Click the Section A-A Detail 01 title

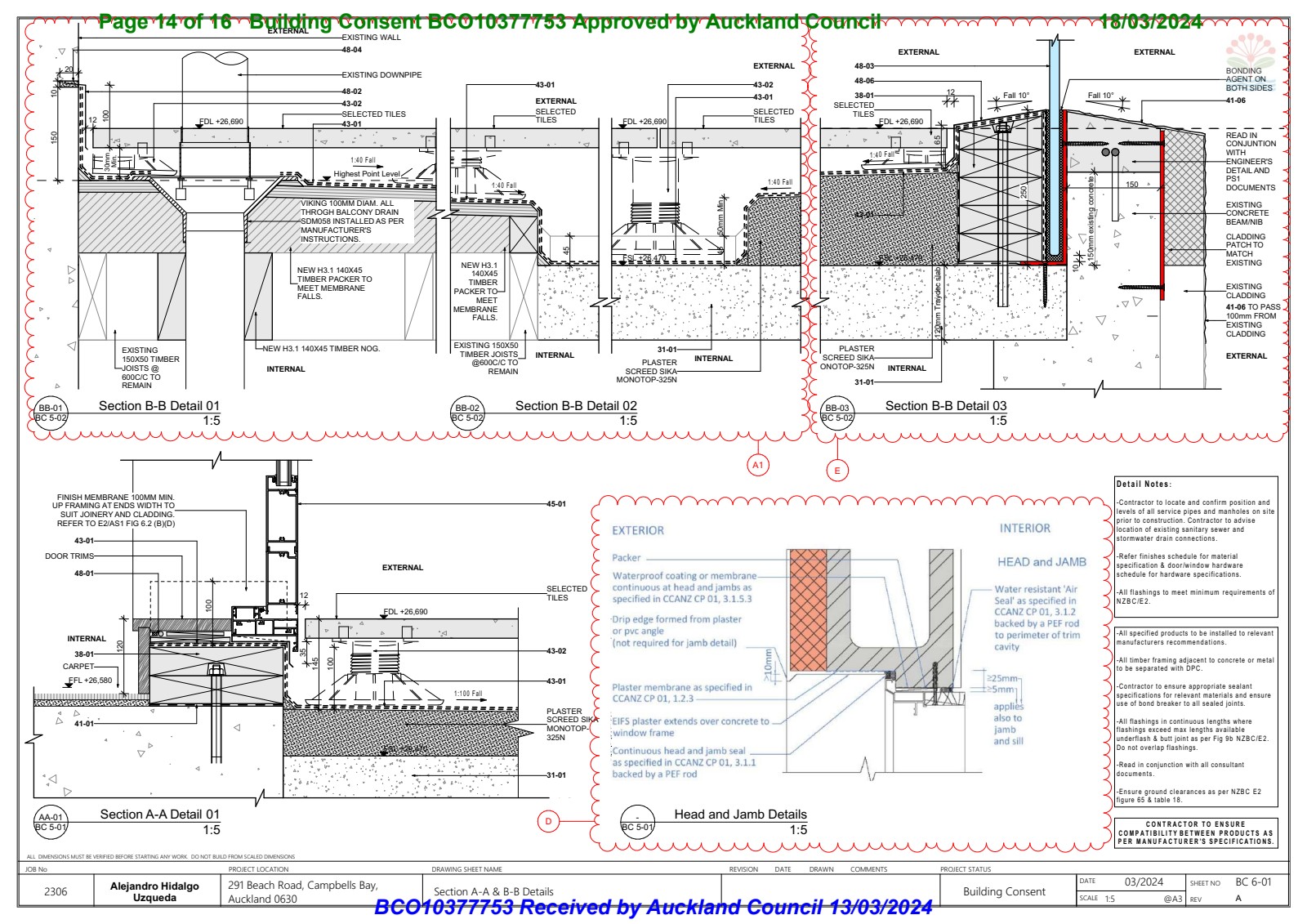160,815
